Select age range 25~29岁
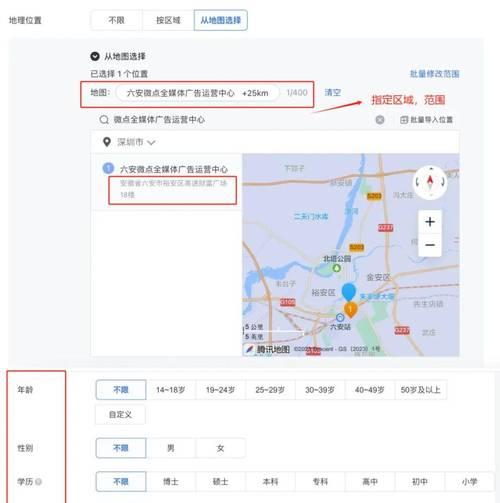 (270, 390)
